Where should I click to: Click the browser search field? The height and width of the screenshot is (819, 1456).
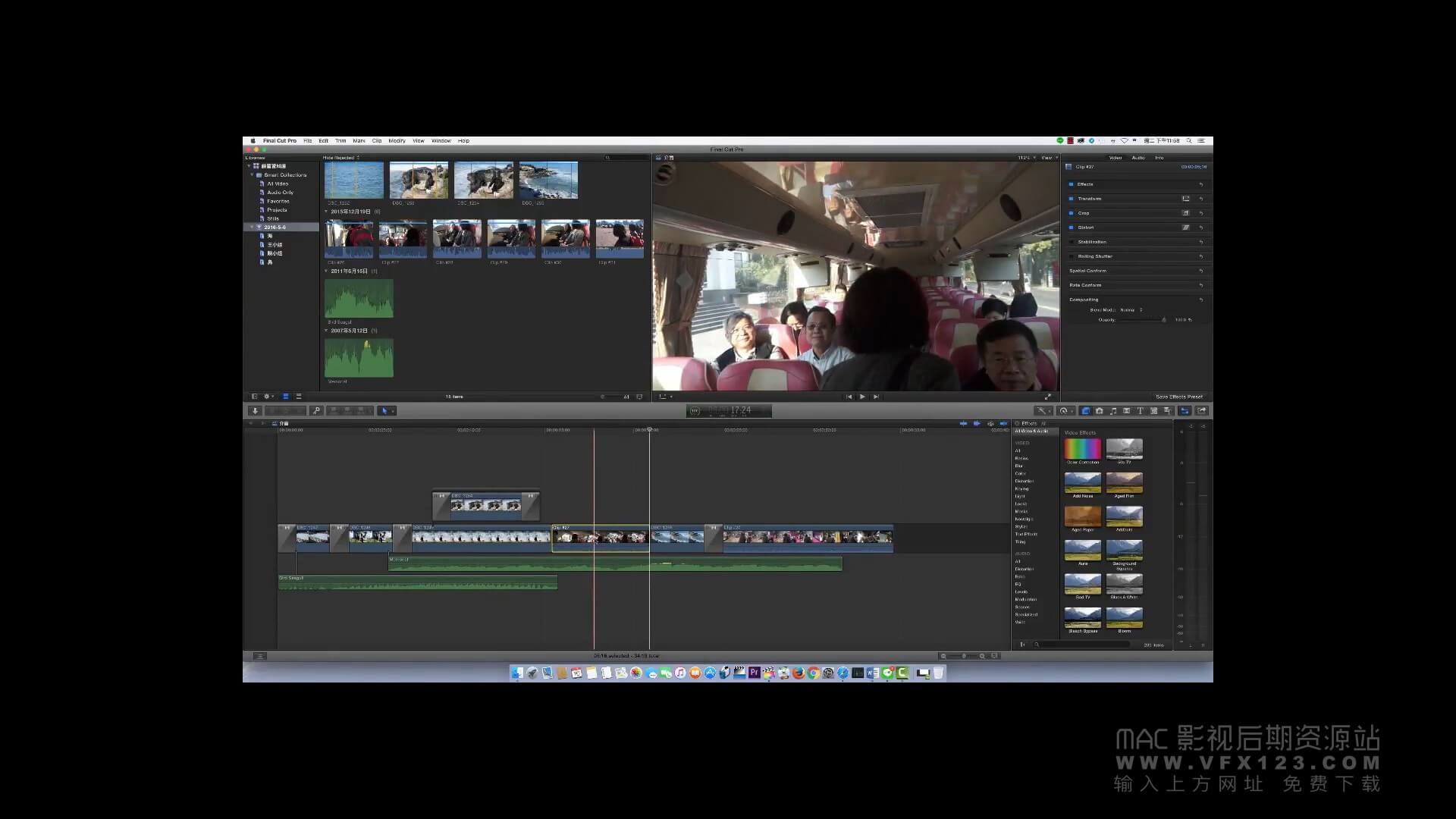tap(626, 158)
